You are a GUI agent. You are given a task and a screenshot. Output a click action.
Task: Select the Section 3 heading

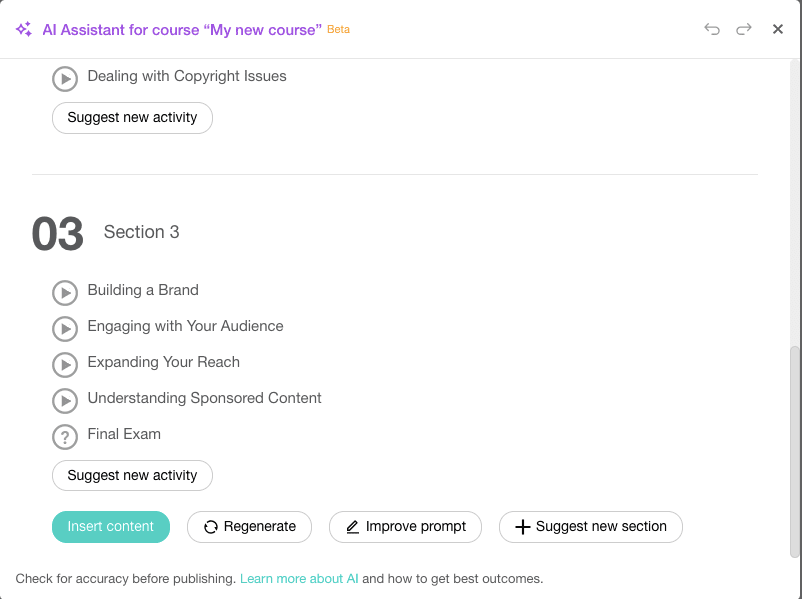(141, 231)
